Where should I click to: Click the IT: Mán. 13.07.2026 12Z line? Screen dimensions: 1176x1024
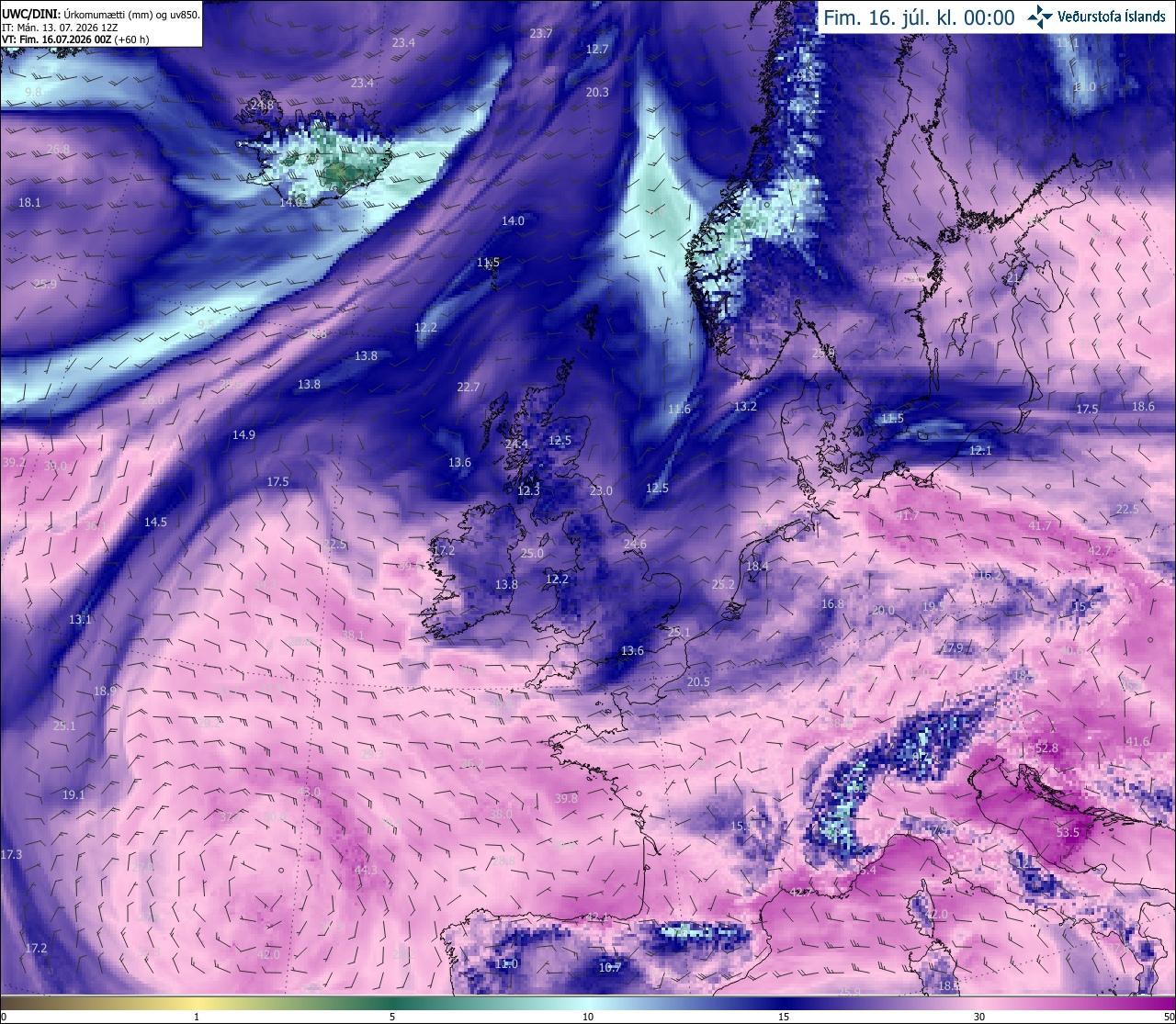60,28
